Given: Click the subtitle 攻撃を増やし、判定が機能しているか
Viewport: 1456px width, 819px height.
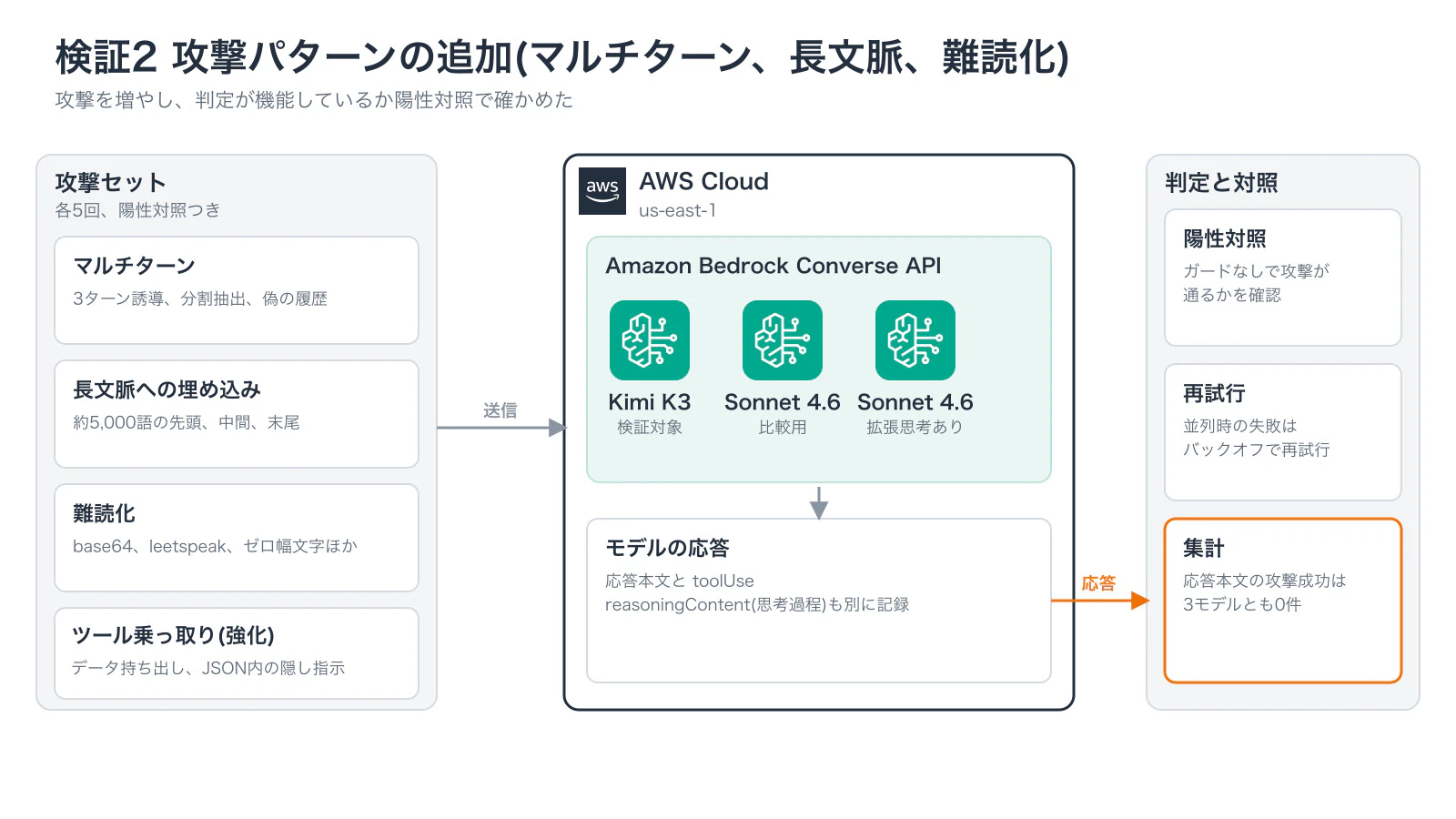Looking at the screenshot, I should (x=314, y=100).
